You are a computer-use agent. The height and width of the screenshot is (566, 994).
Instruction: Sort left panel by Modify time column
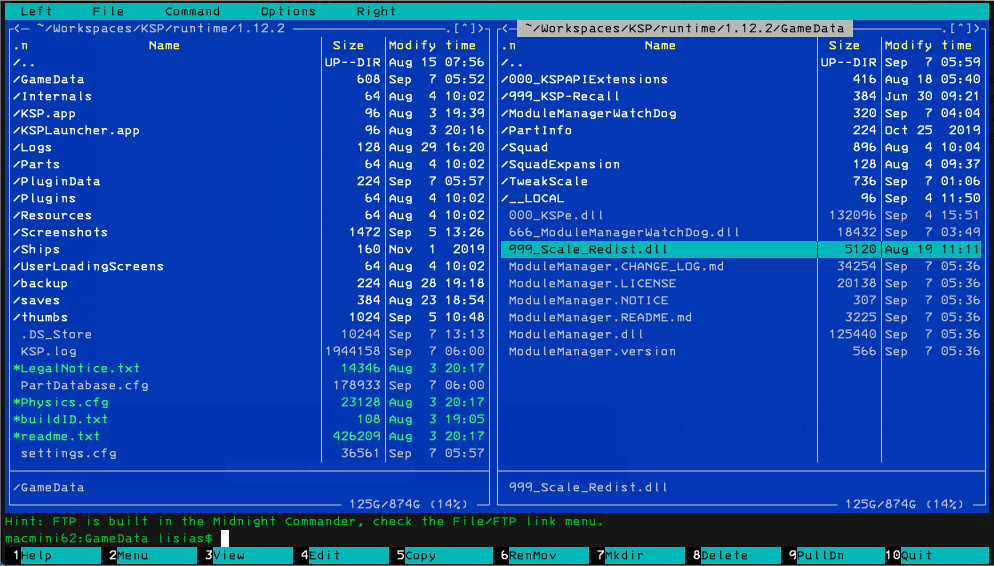pos(432,46)
